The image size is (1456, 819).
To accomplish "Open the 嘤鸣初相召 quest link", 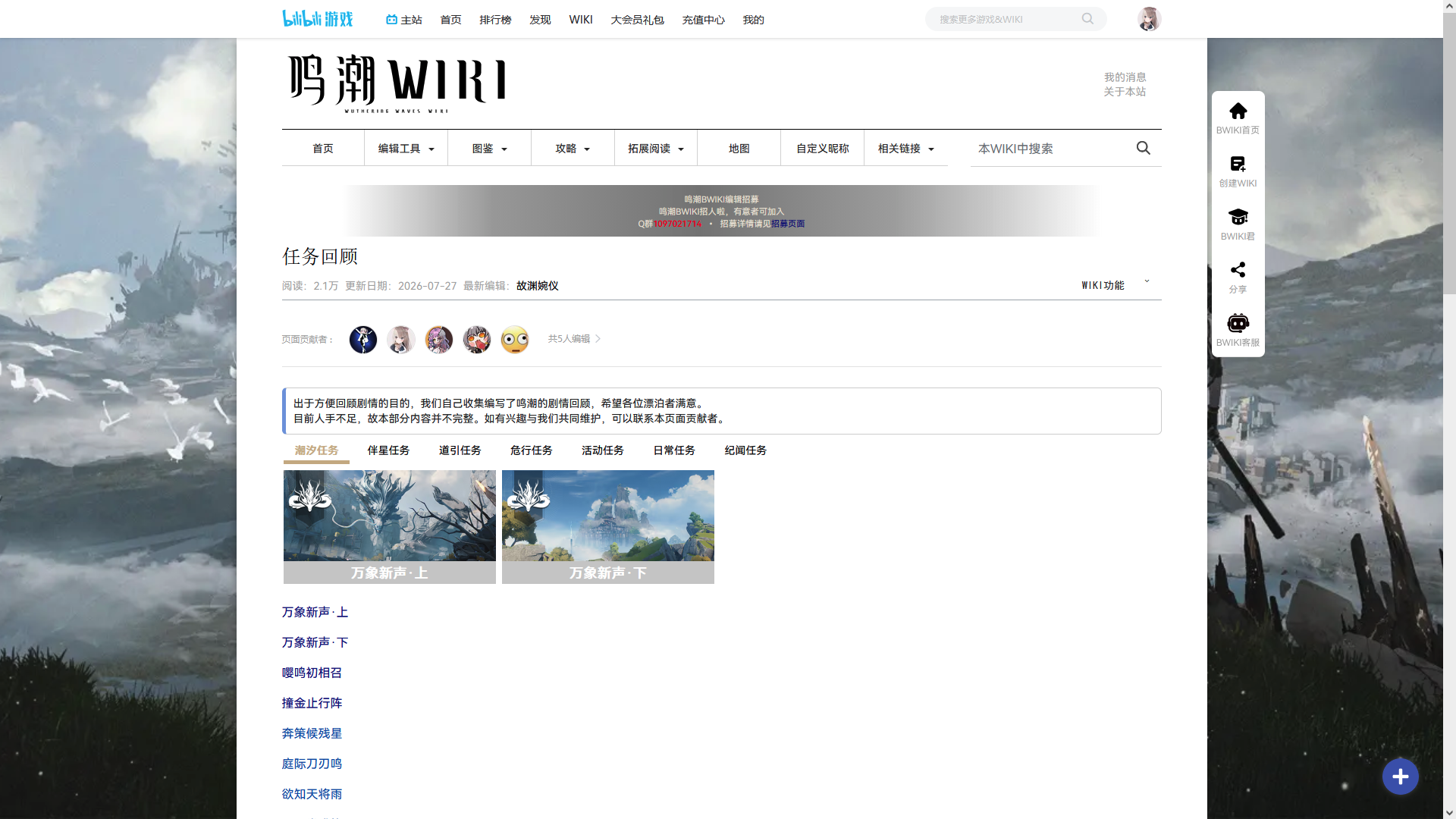I will (312, 673).
